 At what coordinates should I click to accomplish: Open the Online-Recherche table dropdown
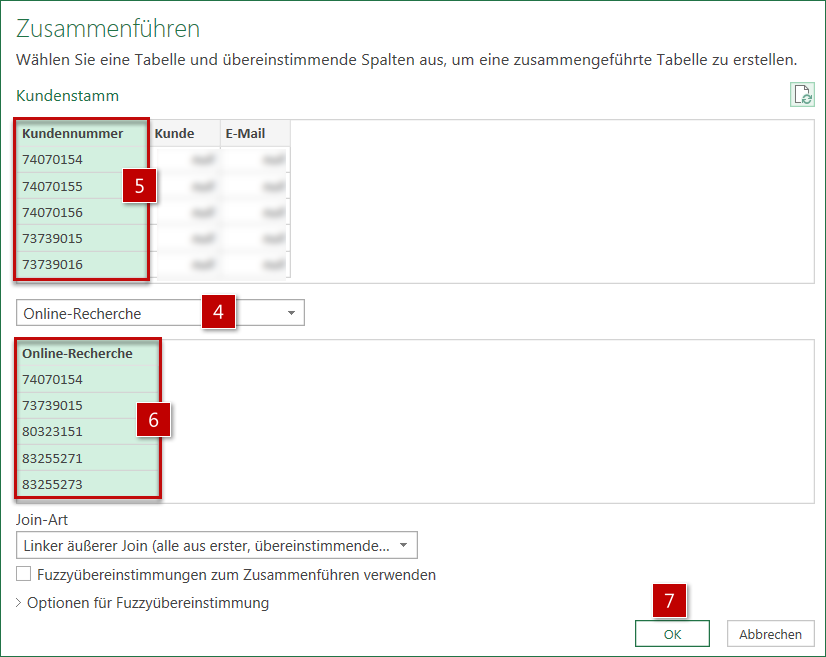point(160,313)
